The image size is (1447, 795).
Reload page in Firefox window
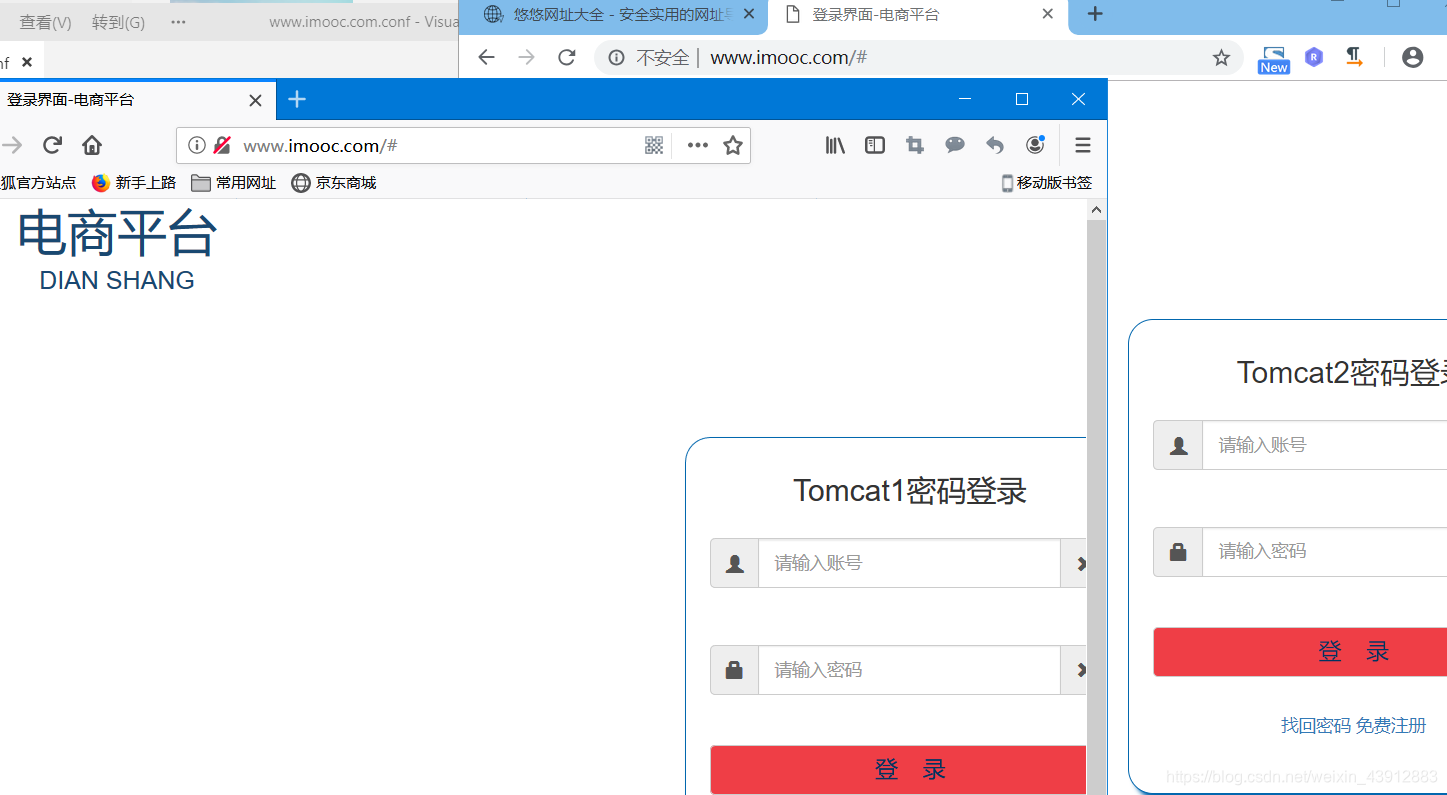point(53,145)
